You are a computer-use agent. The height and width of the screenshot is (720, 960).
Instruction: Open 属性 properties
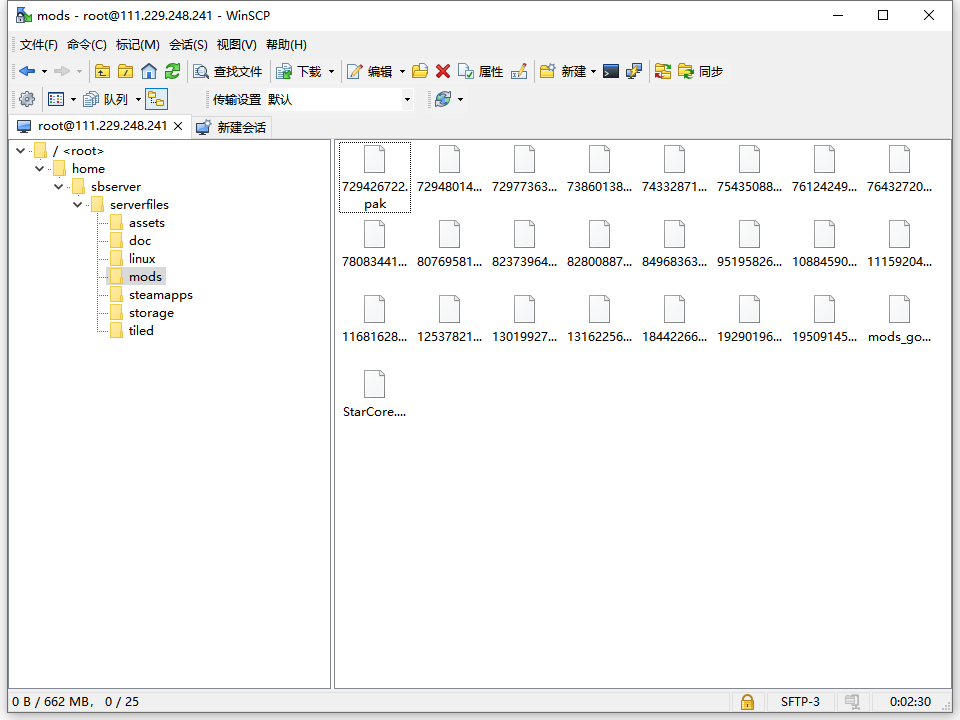tap(481, 72)
